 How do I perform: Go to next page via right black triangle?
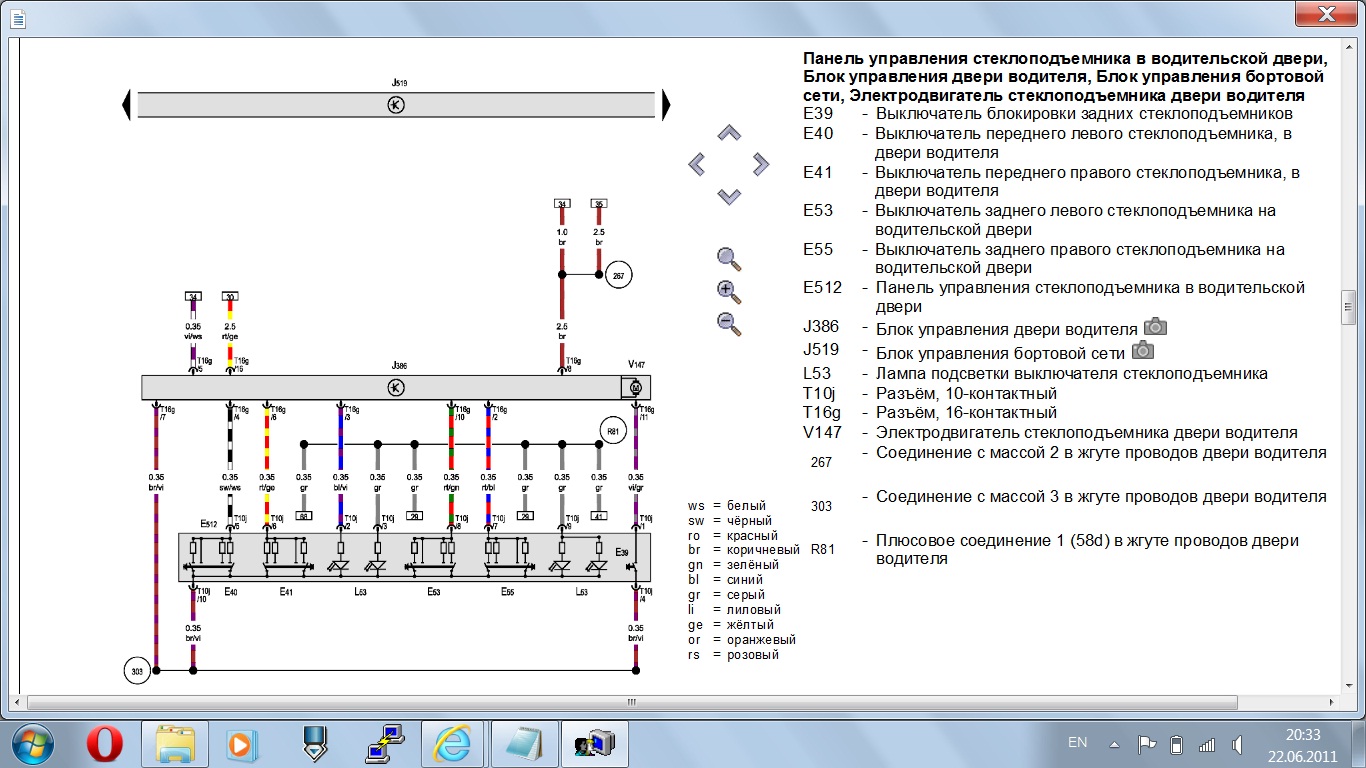pyautogui.click(x=666, y=104)
